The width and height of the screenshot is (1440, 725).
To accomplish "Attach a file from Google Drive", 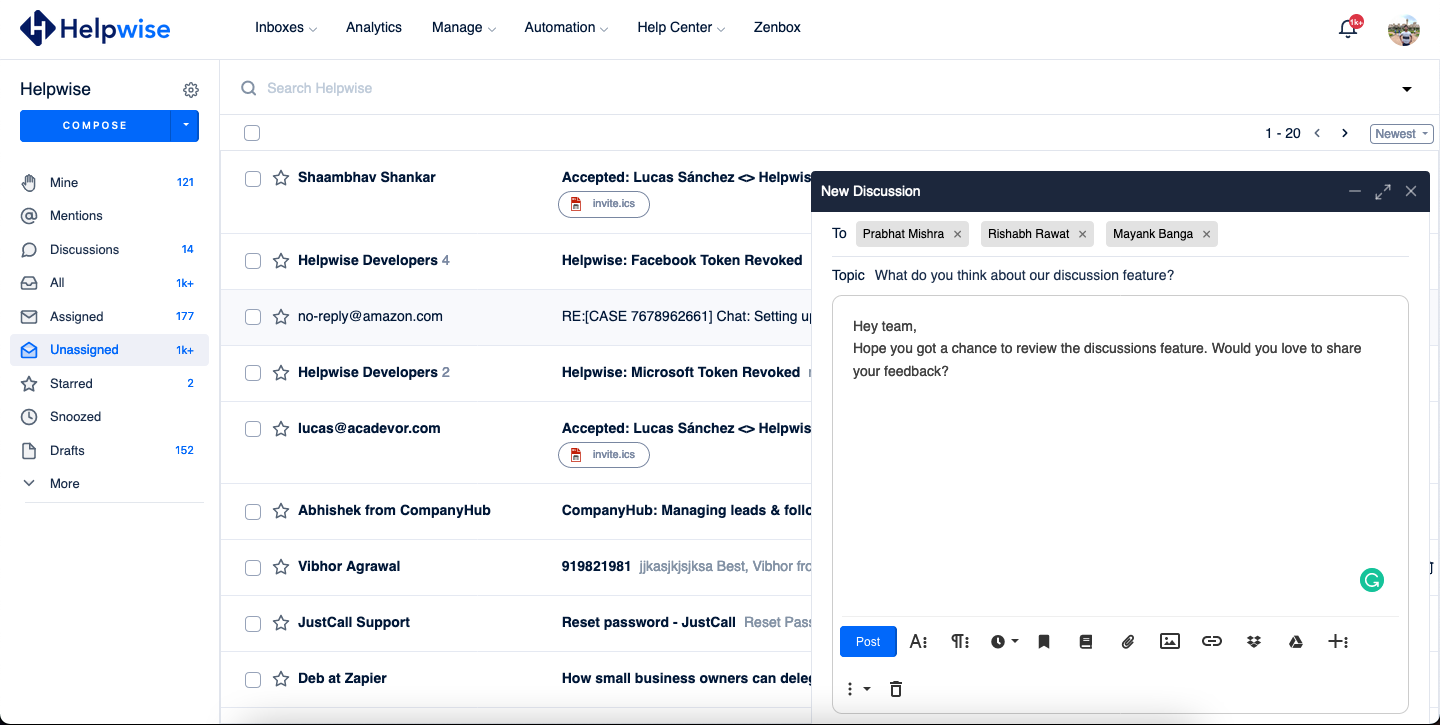I will 1295,641.
